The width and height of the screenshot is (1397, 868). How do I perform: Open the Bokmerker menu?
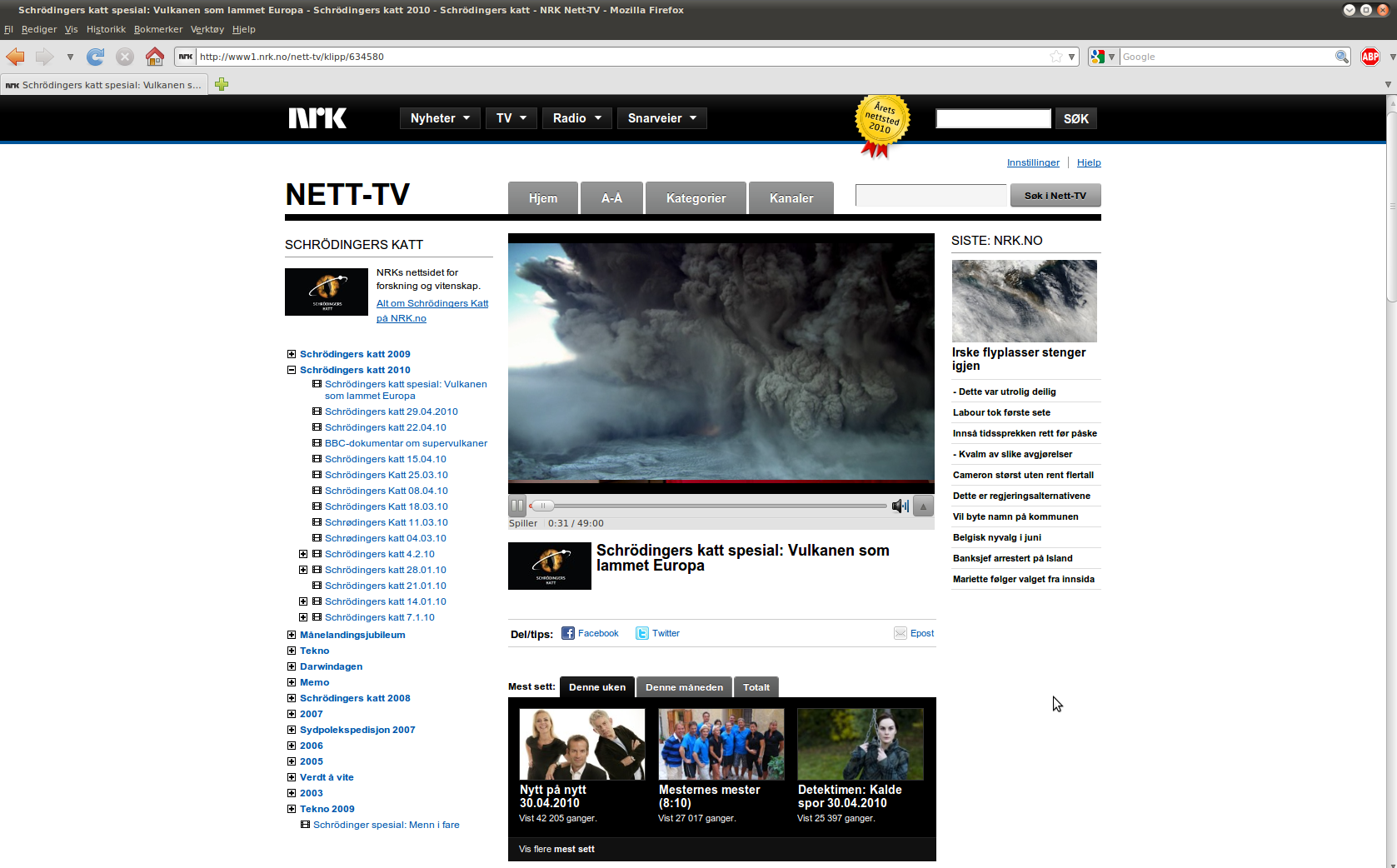(158, 29)
